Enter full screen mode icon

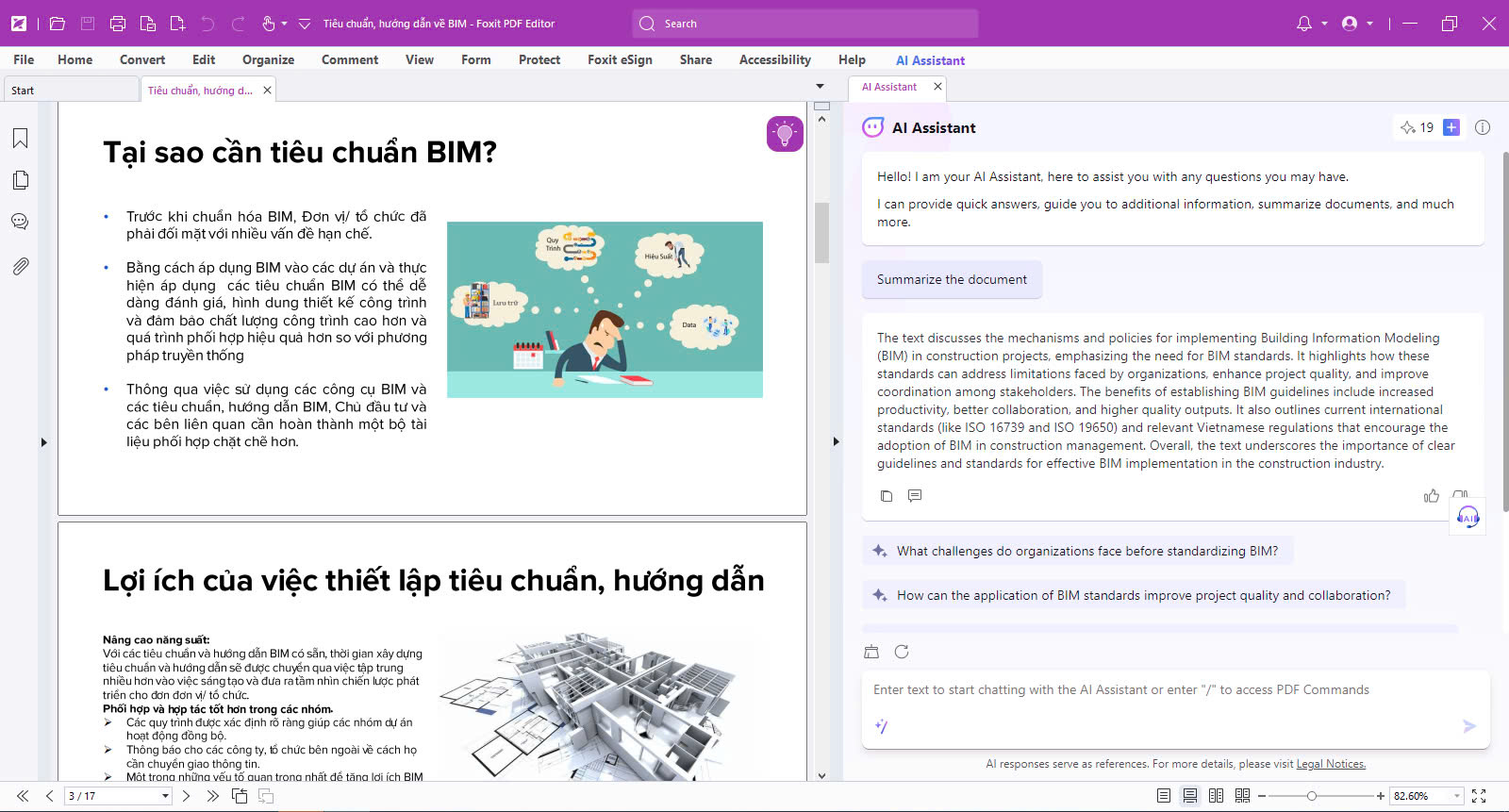1479,796
